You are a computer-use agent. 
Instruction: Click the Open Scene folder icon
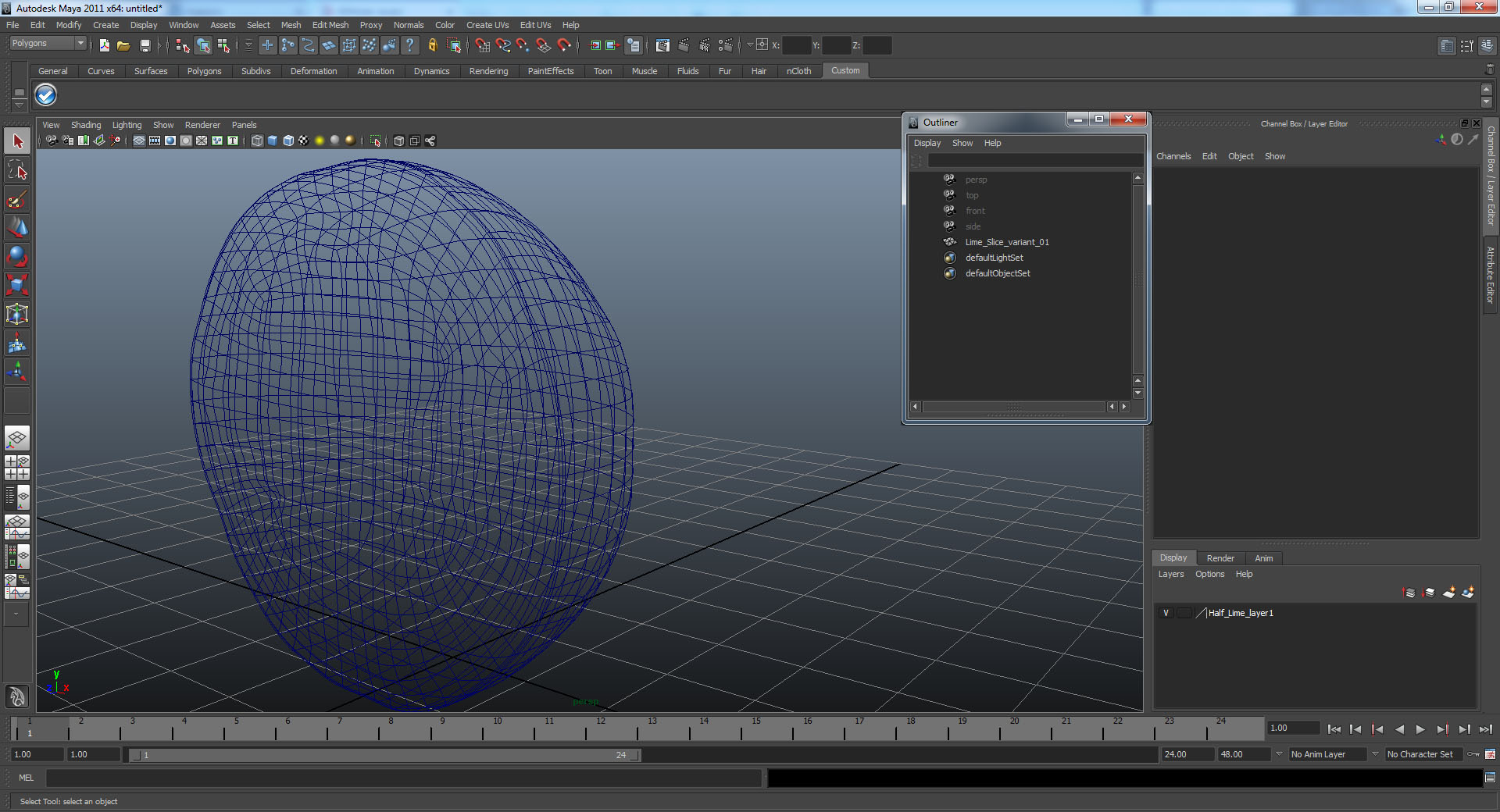click(x=123, y=45)
